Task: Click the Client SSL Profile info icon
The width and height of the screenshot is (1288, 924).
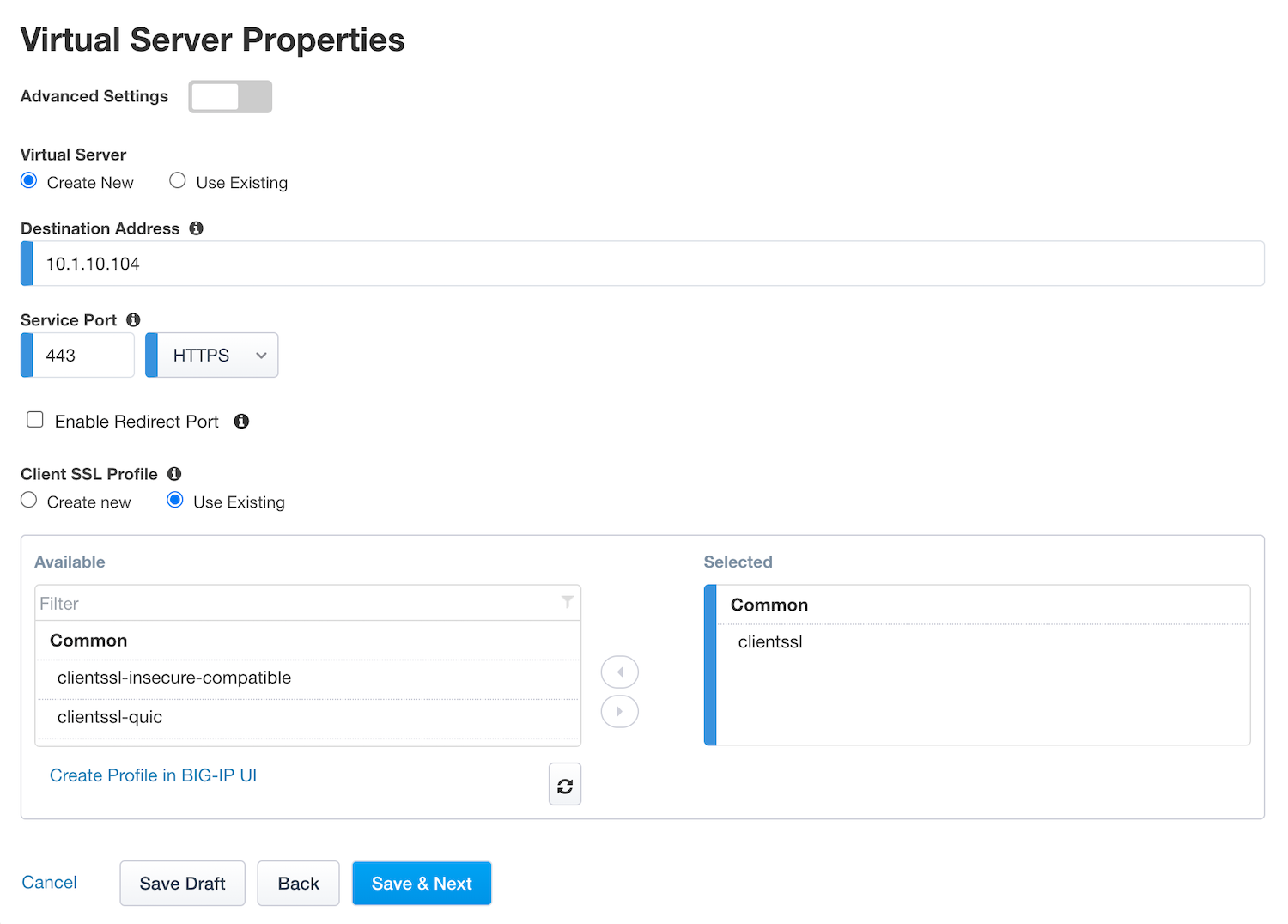Action: 174,474
